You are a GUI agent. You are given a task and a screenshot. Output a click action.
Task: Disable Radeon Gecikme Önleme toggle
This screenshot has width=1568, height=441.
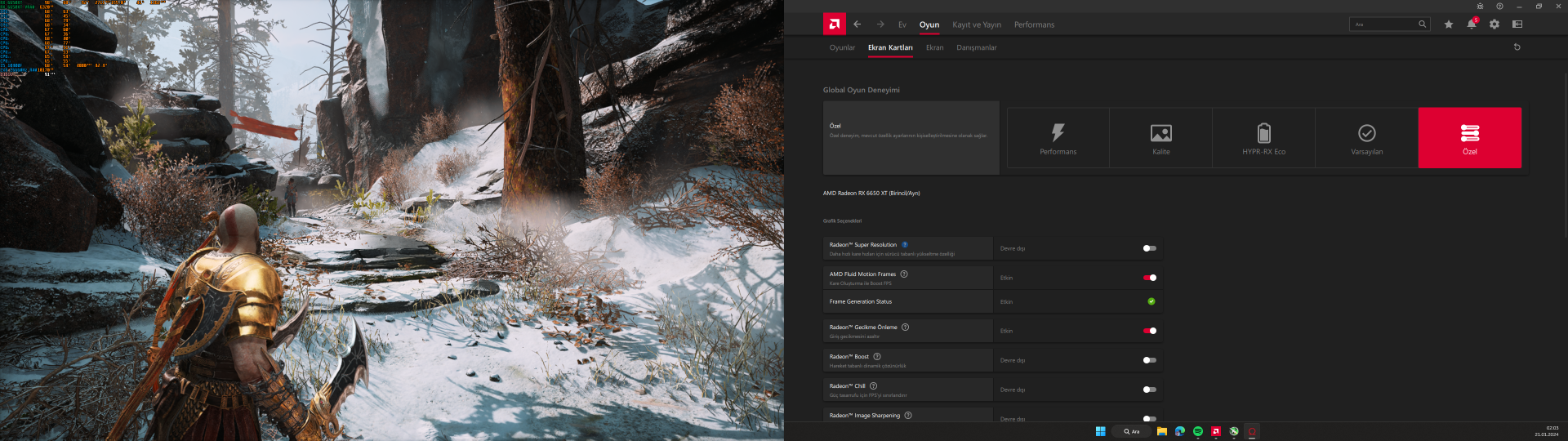click(x=1150, y=331)
